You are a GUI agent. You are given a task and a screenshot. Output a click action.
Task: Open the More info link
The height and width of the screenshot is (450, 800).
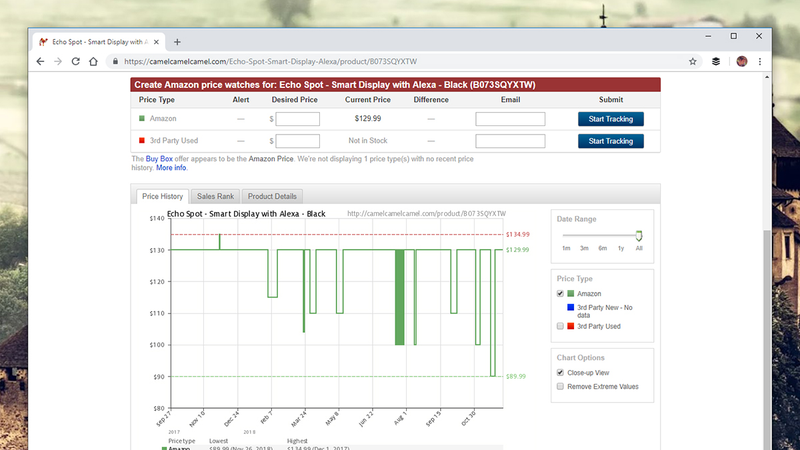171,167
